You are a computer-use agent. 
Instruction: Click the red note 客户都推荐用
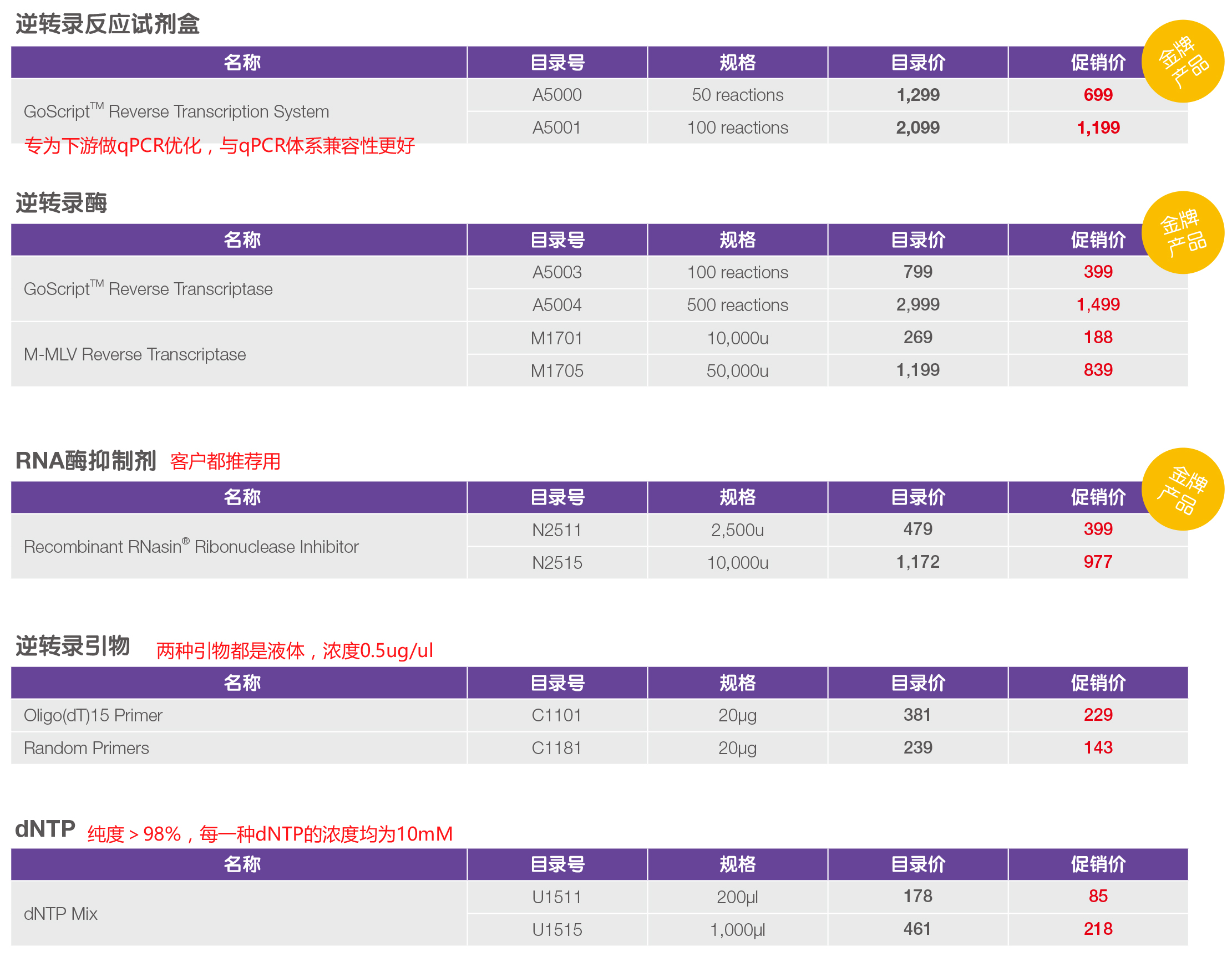[x=225, y=461]
